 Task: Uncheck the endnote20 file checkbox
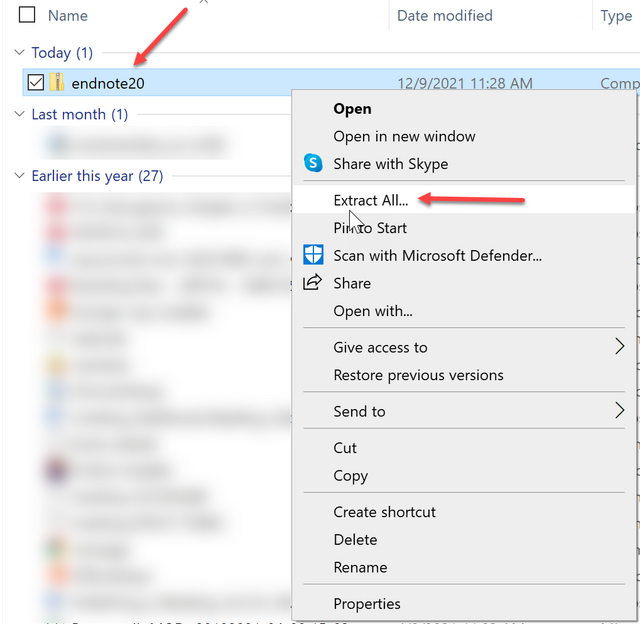point(36,83)
